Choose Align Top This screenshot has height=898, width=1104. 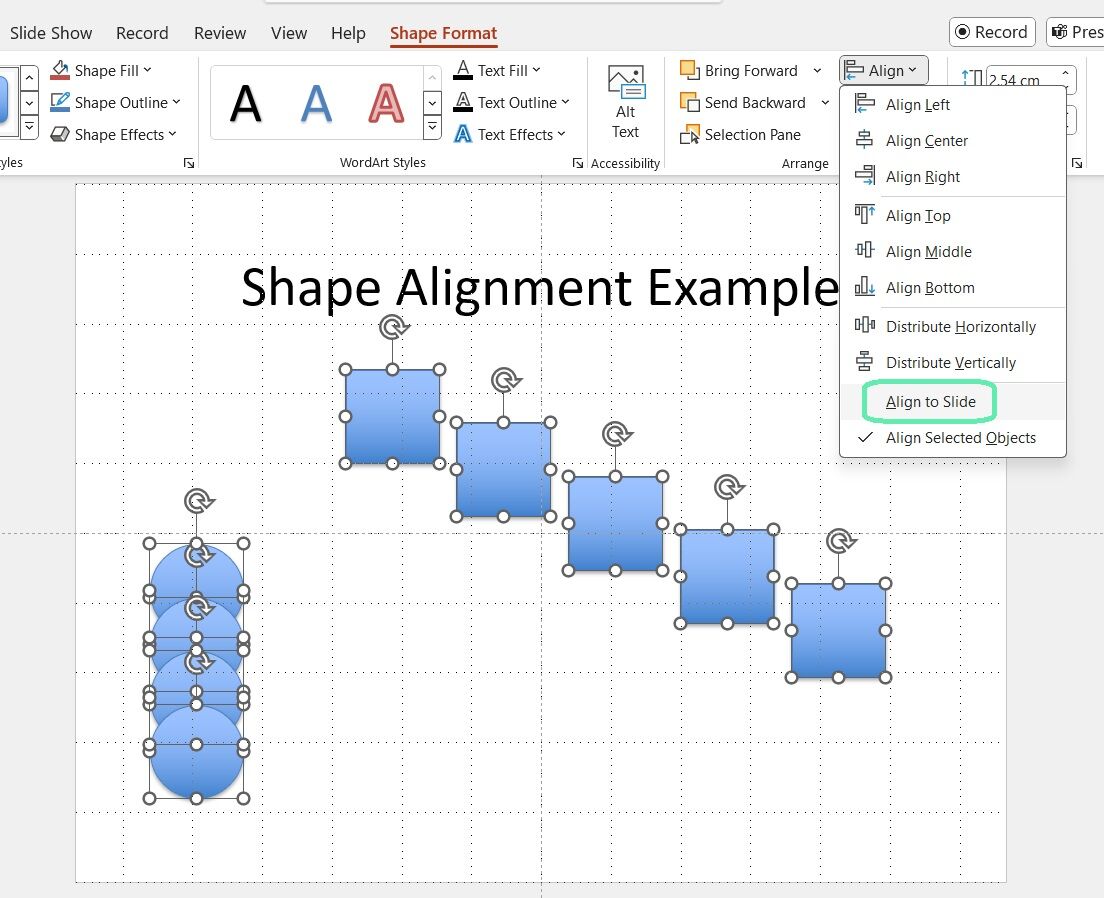(953, 215)
